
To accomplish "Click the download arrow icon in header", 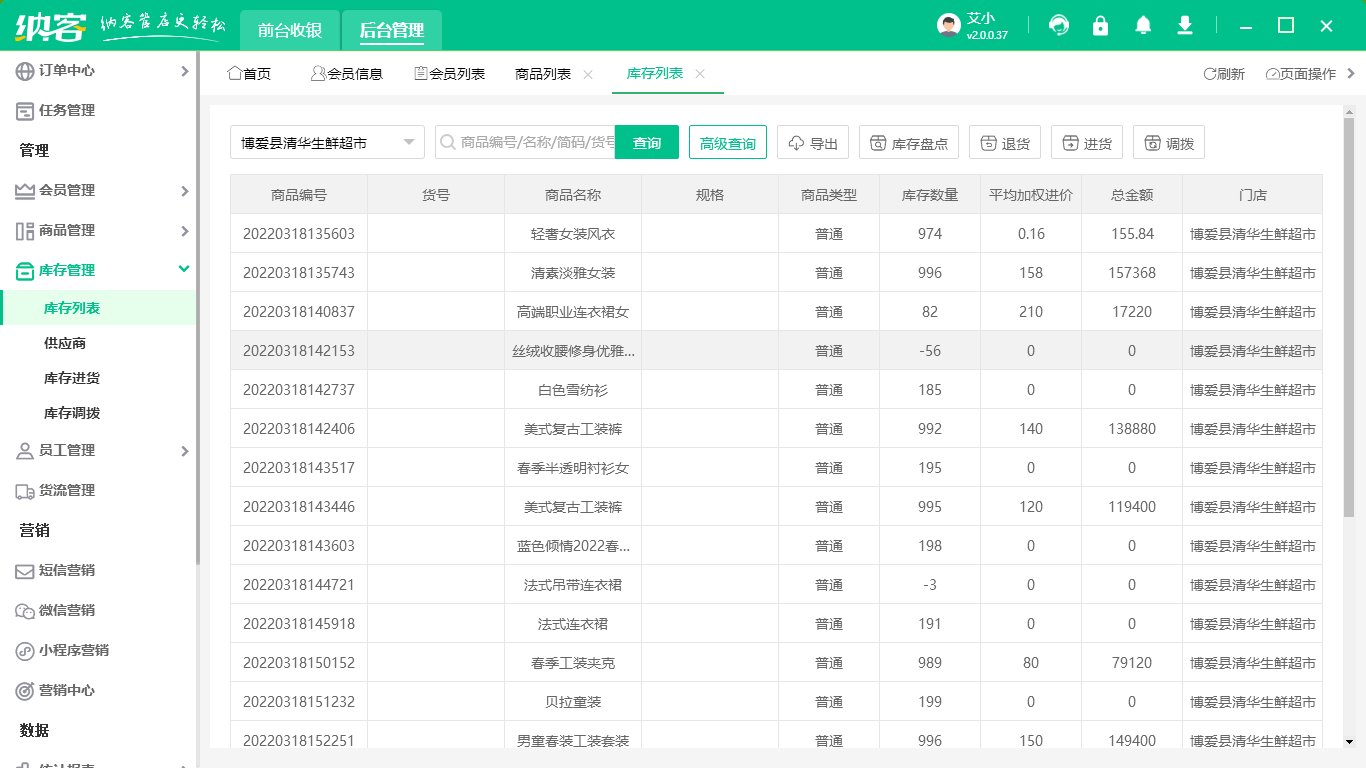I will tap(1185, 25).
